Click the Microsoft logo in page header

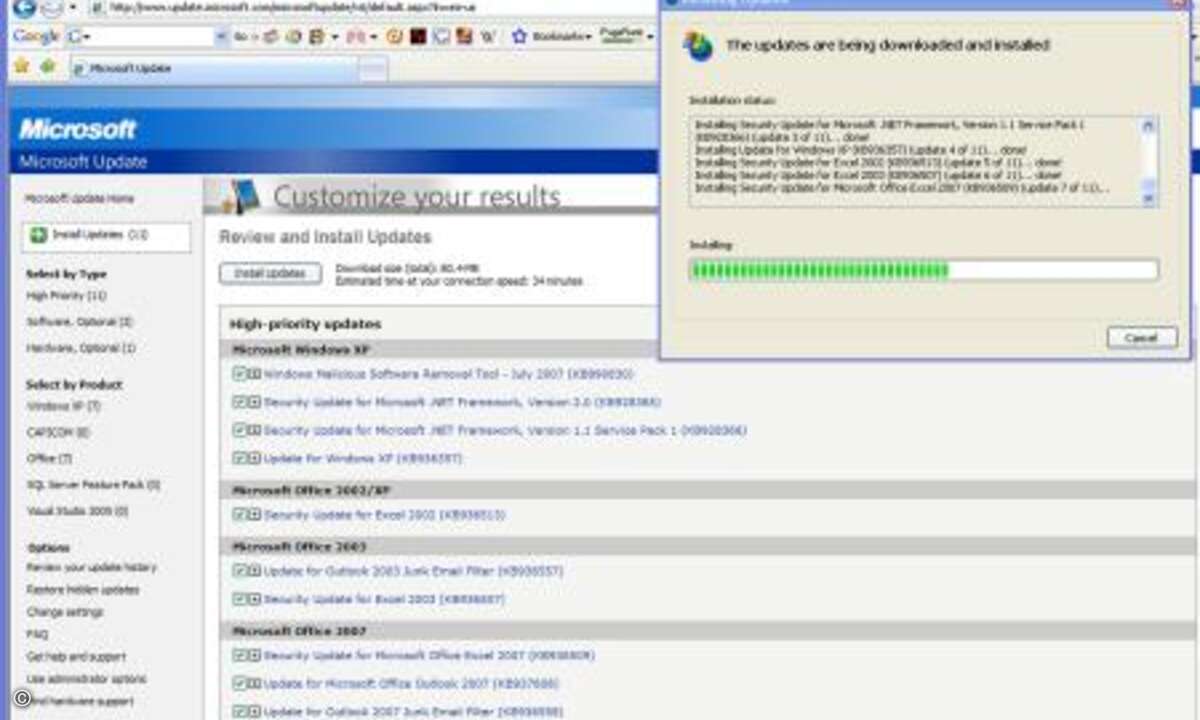coord(77,129)
